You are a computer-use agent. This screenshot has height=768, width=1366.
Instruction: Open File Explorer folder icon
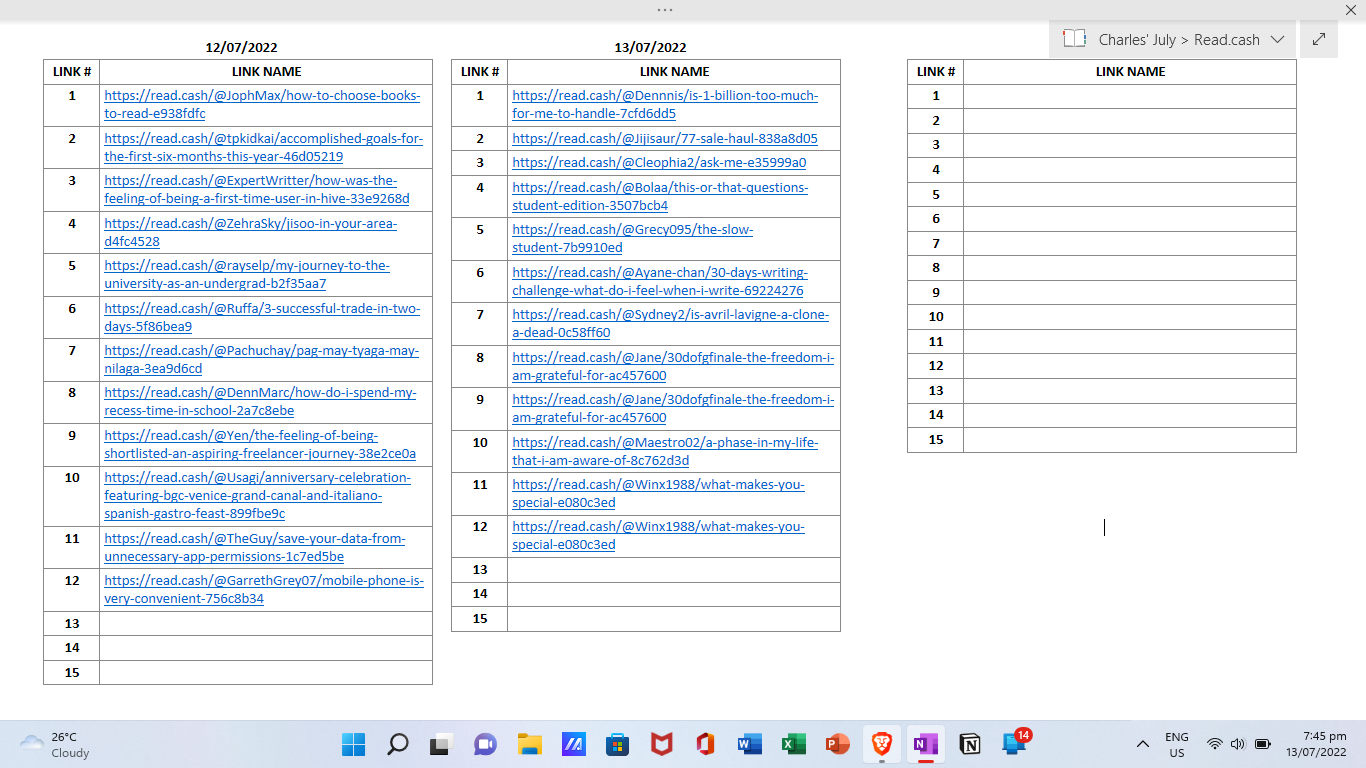(529, 744)
